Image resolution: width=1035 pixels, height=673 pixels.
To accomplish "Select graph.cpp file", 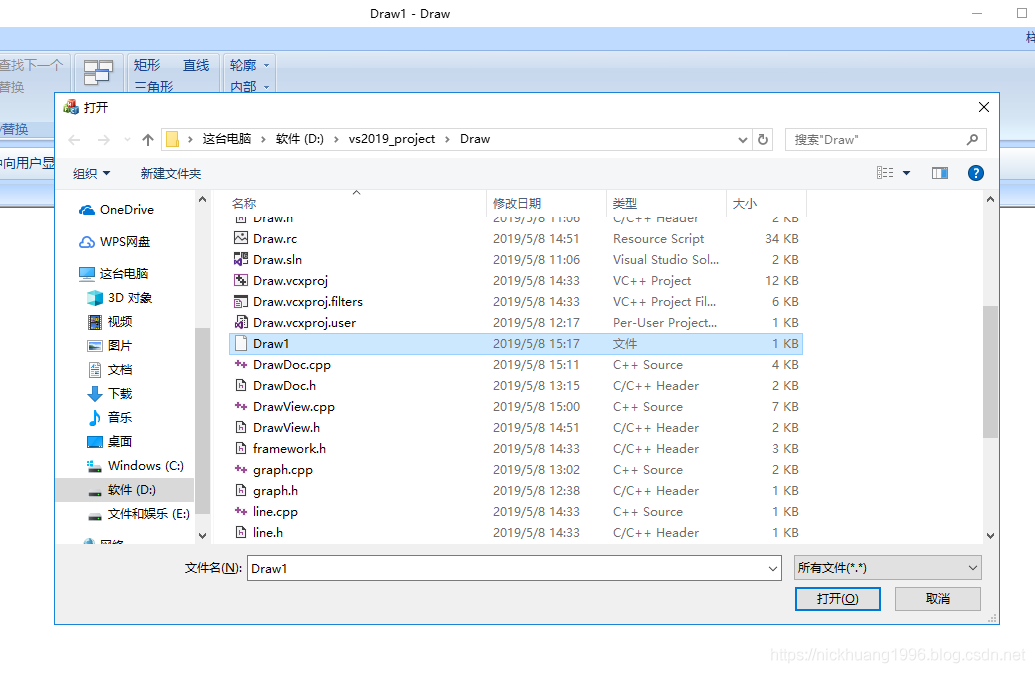I will pos(283,470).
